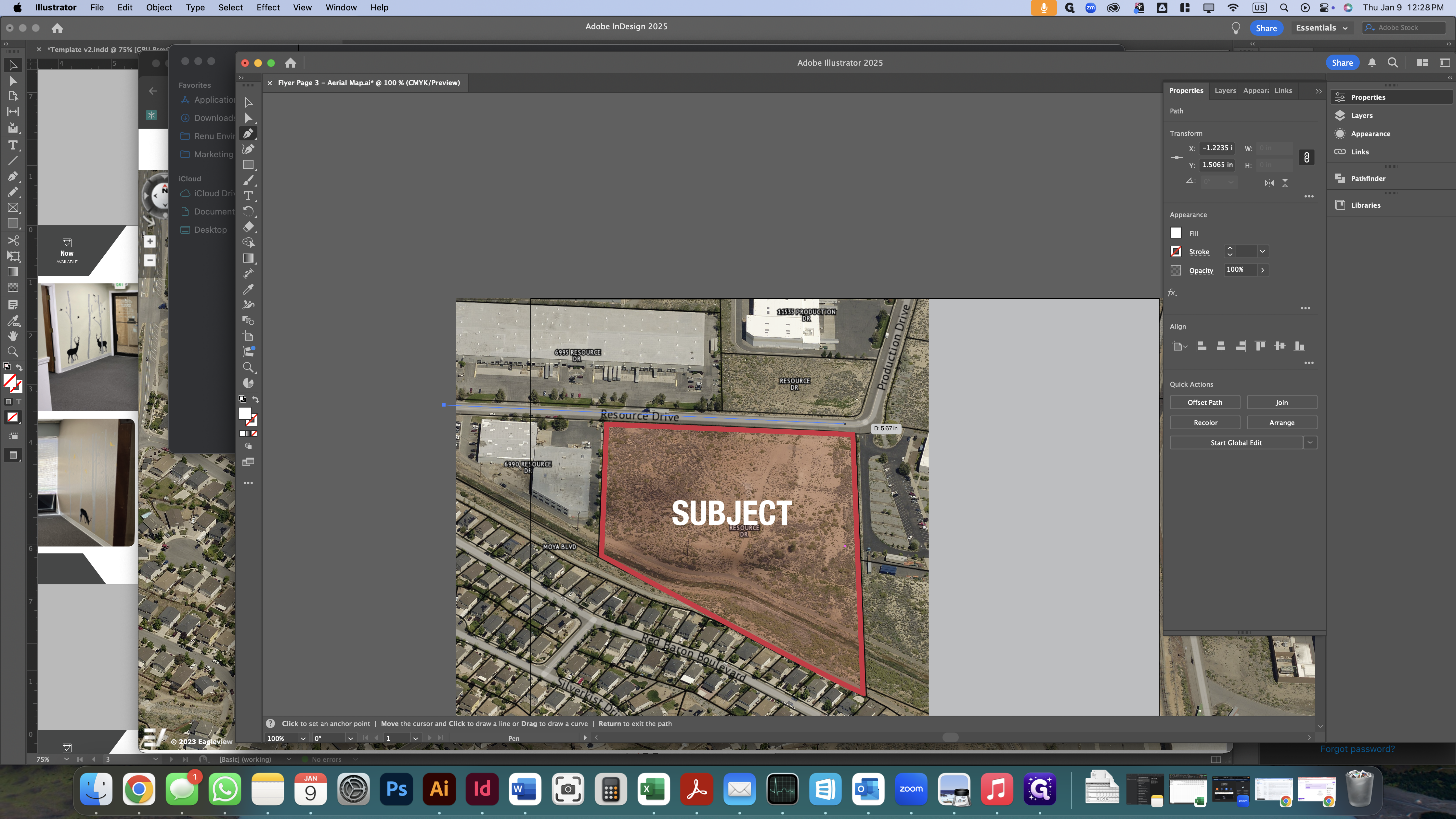Click the Offset Path button
This screenshot has height=819, width=1456.
(x=1204, y=402)
